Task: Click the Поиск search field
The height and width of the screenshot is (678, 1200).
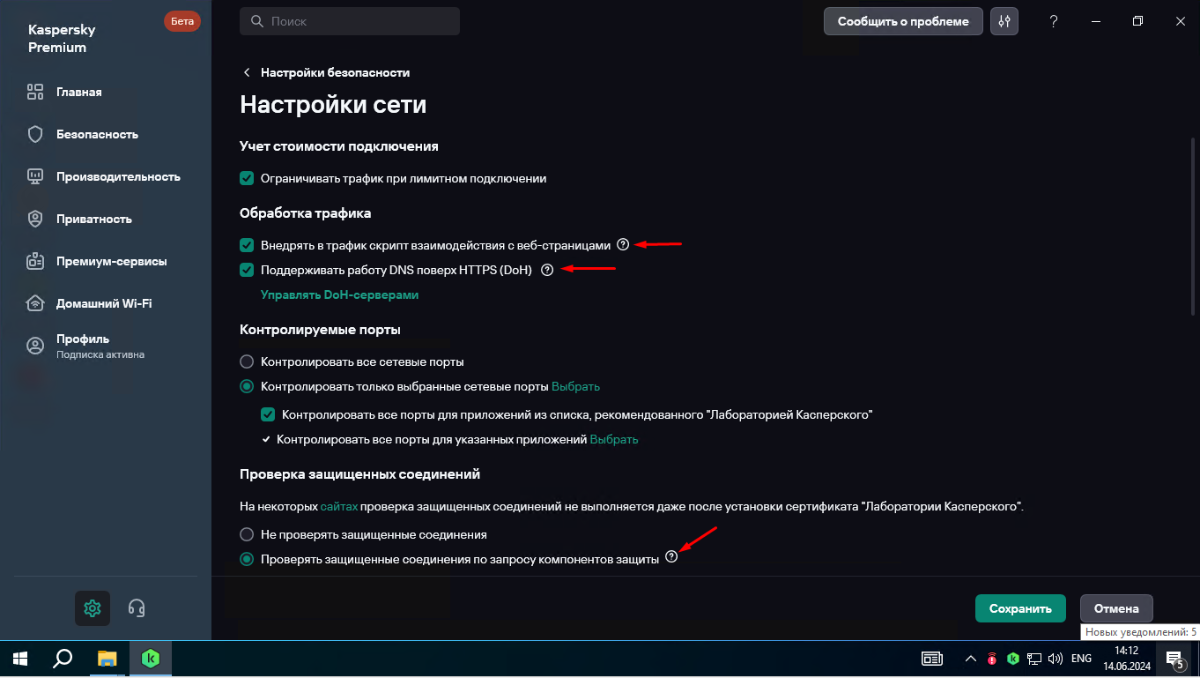Action: 350,21
